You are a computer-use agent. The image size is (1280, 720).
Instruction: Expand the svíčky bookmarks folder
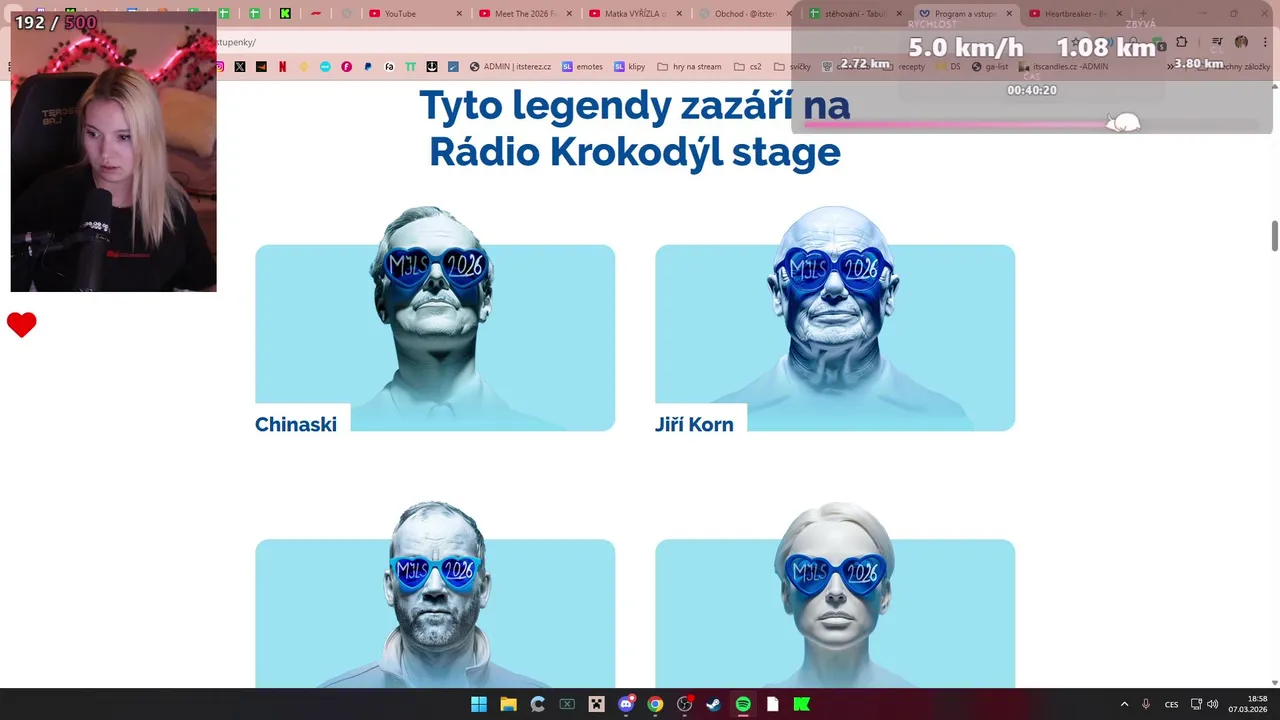click(x=792, y=67)
